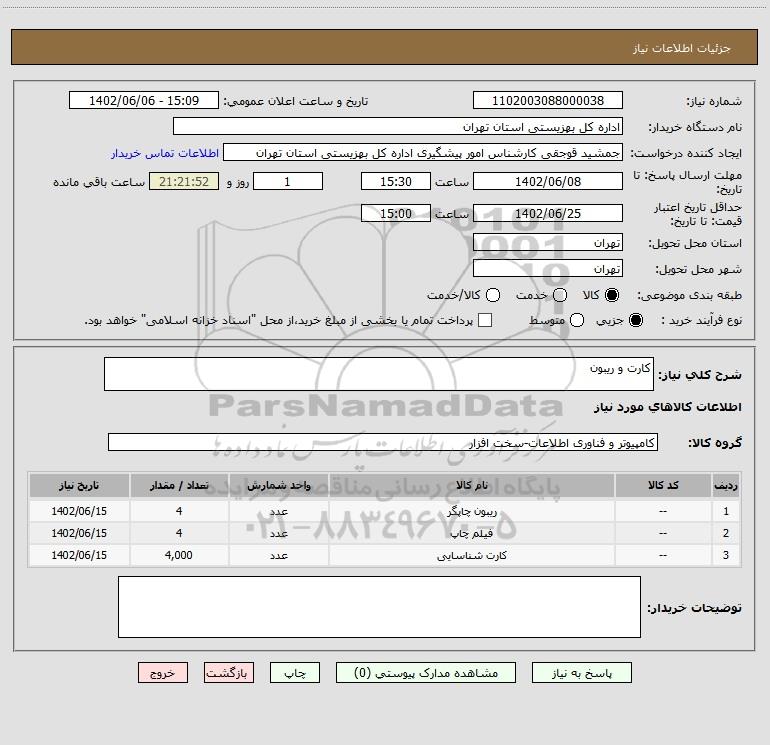This screenshot has height=745, width=770.
Task: Click the چاپ print button
Action: (x=295, y=673)
